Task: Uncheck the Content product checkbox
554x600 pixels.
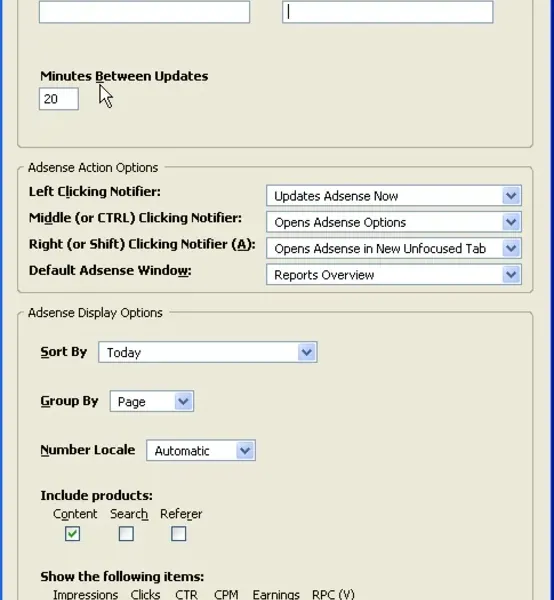Action: pos(72,534)
